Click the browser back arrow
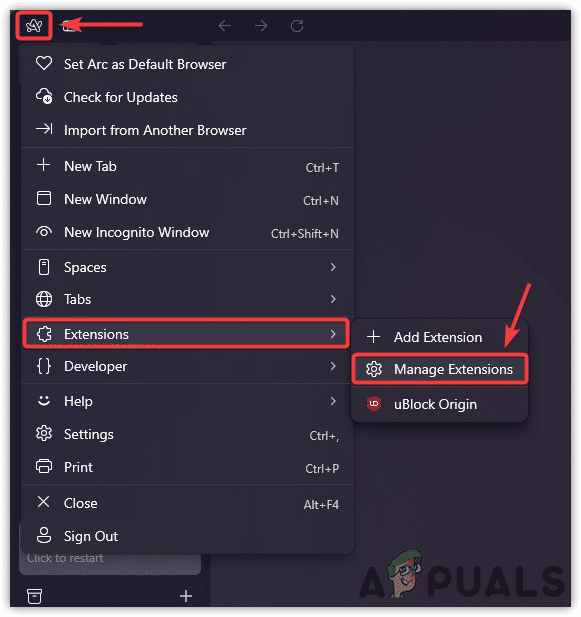The width and height of the screenshot is (581, 617). (x=225, y=26)
